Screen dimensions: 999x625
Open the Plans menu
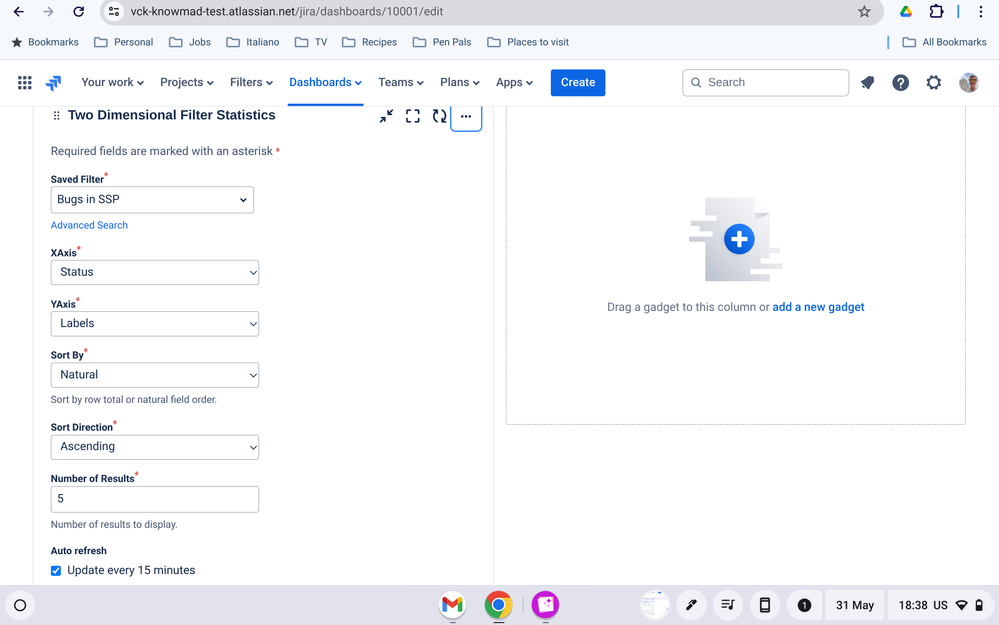(459, 82)
